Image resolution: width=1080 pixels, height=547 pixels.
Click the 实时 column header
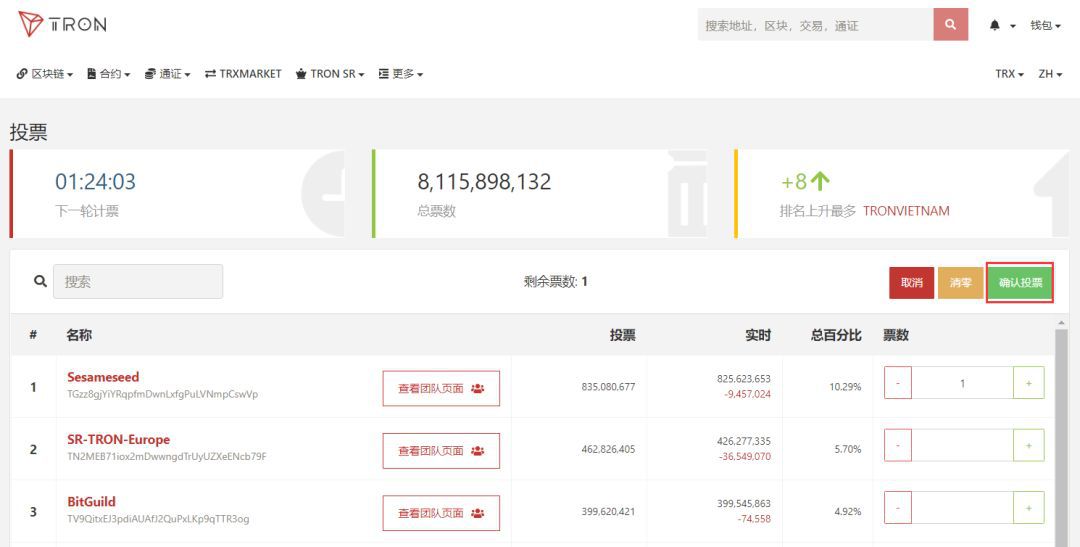[x=758, y=336]
